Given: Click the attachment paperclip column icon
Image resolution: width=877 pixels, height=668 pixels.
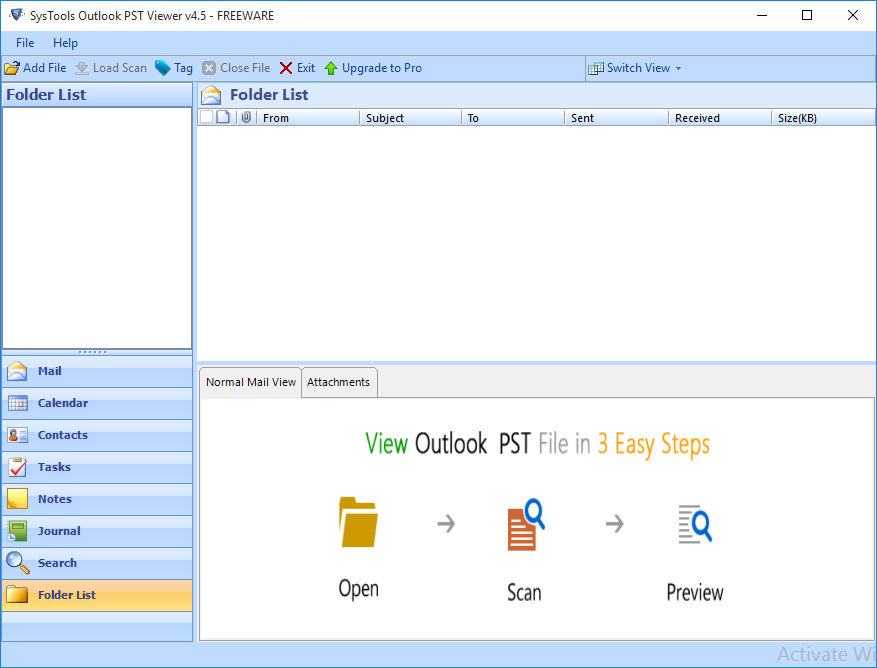Looking at the screenshot, I should tap(246, 117).
